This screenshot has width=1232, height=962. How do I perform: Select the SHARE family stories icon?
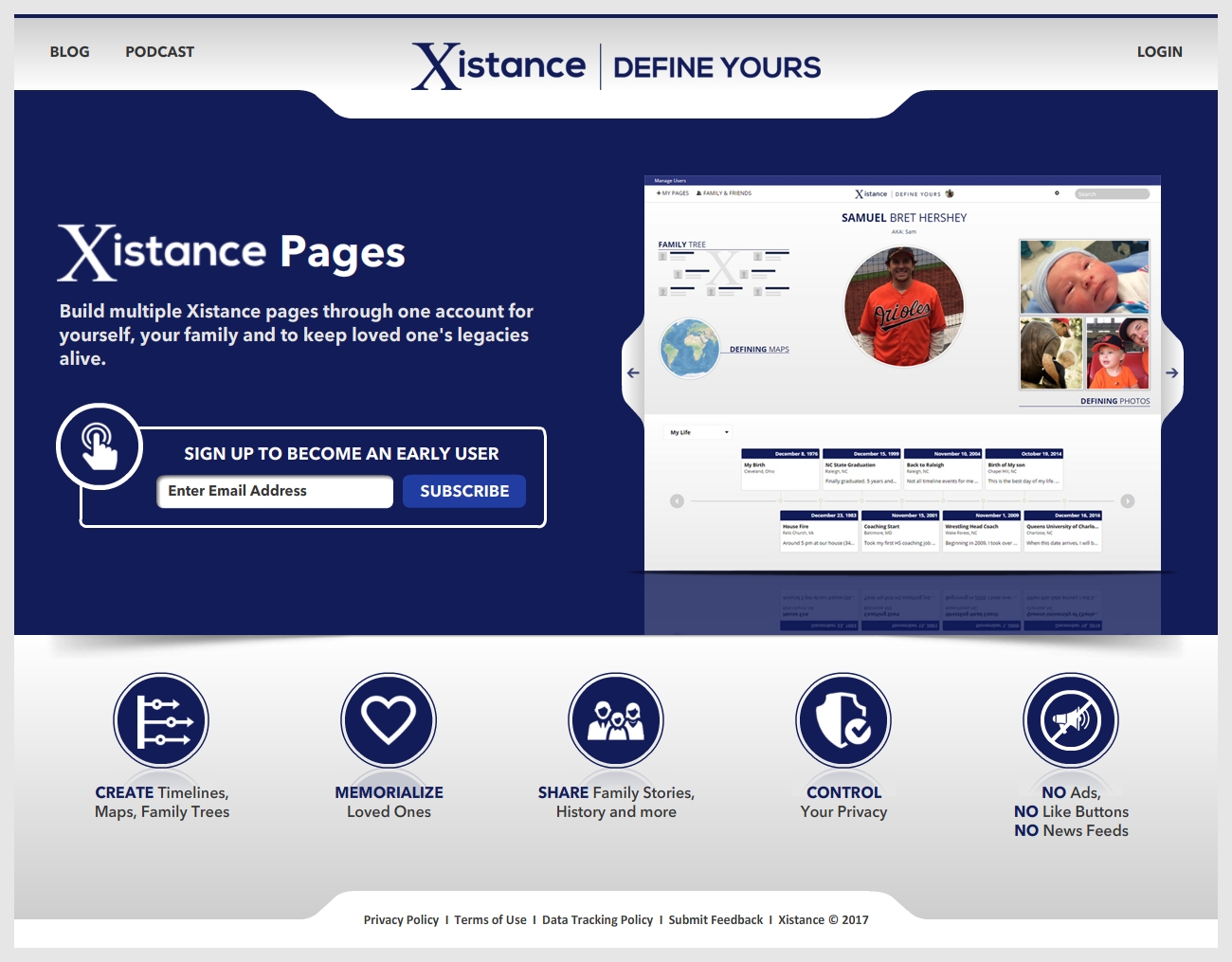tap(616, 720)
